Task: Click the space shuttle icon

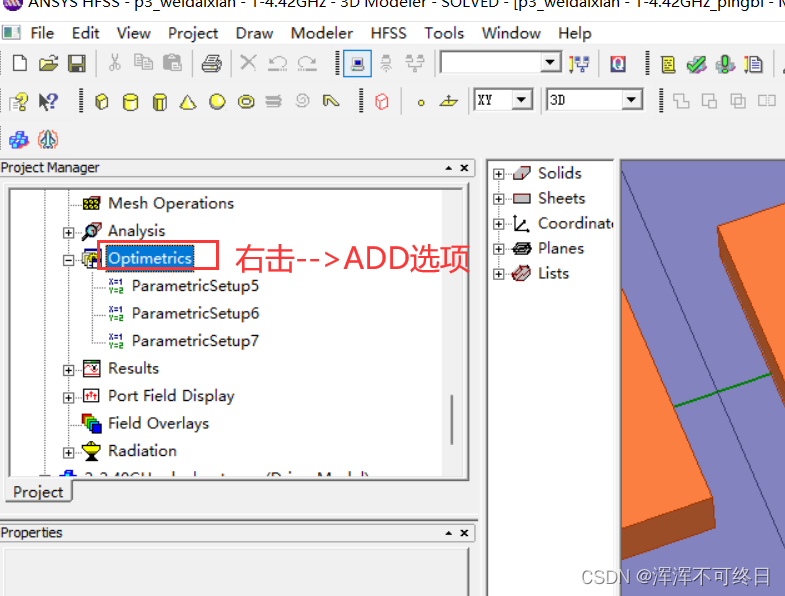Action: tap(48, 139)
